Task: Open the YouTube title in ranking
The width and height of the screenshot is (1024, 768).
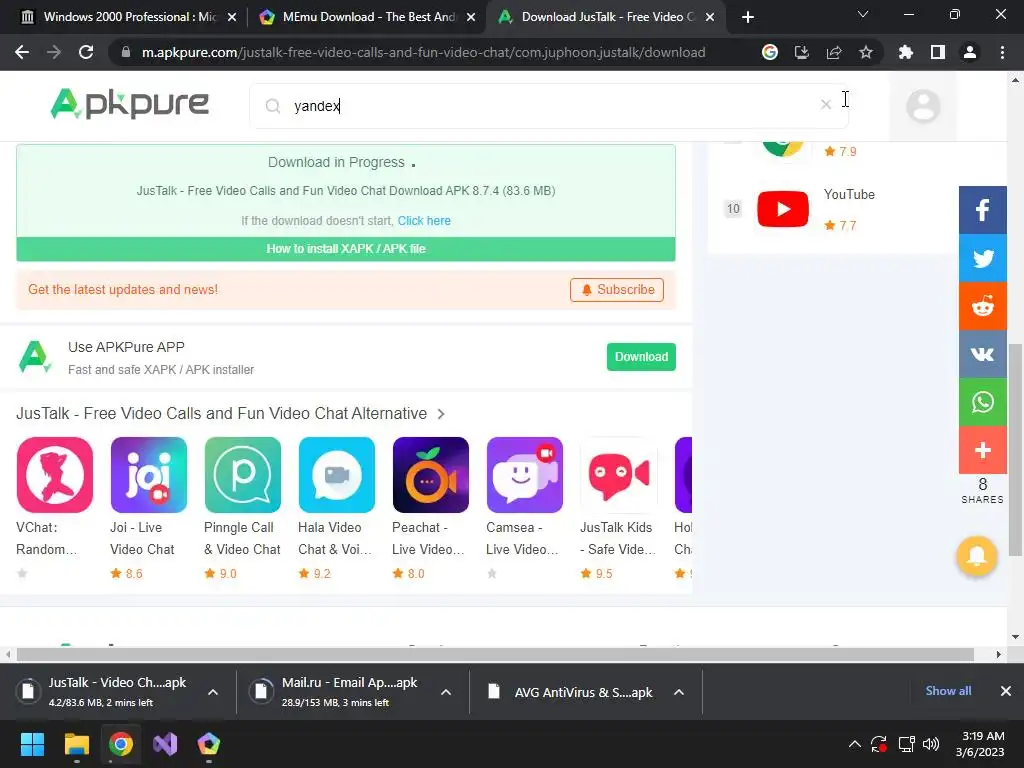Action: [849, 195]
